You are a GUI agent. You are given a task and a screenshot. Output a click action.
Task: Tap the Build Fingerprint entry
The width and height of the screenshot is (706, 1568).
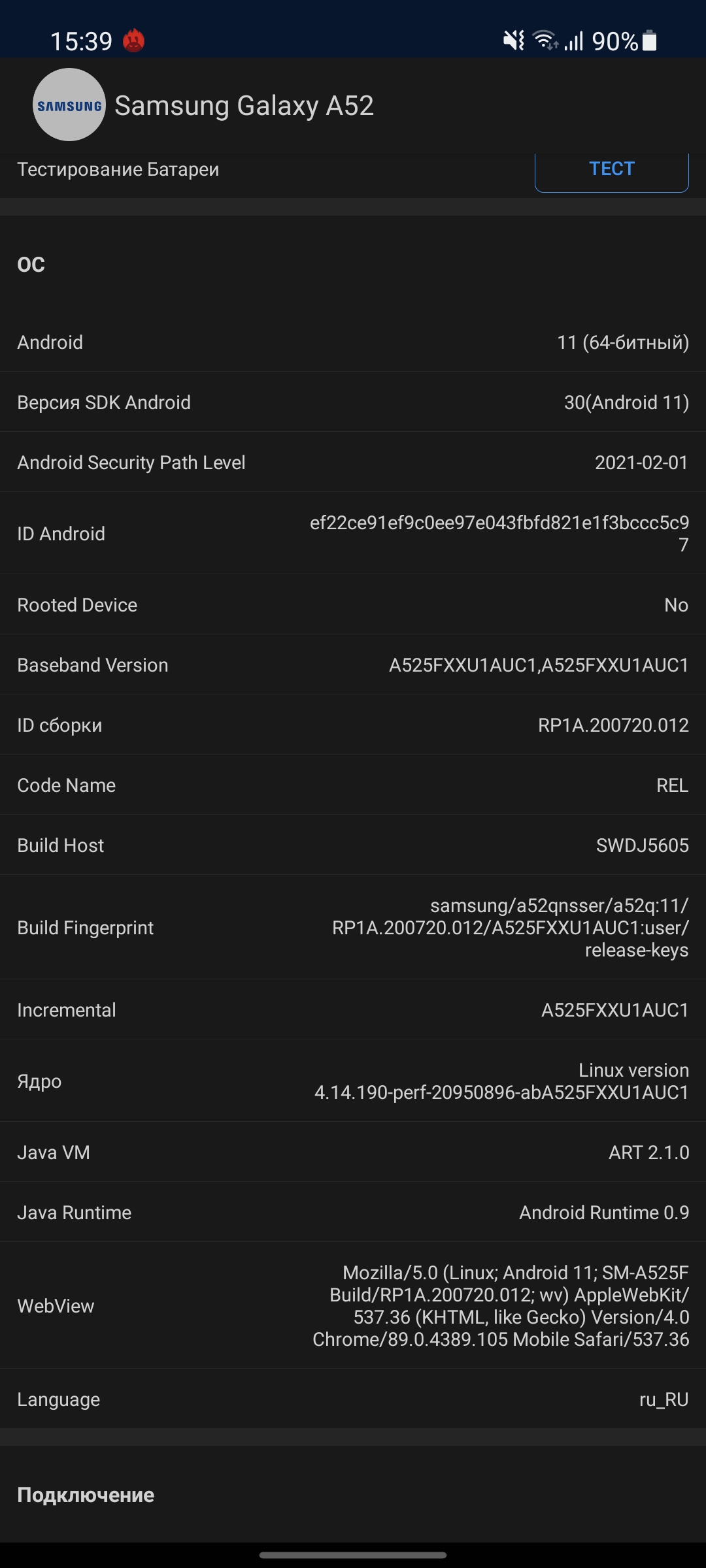tap(353, 928)
